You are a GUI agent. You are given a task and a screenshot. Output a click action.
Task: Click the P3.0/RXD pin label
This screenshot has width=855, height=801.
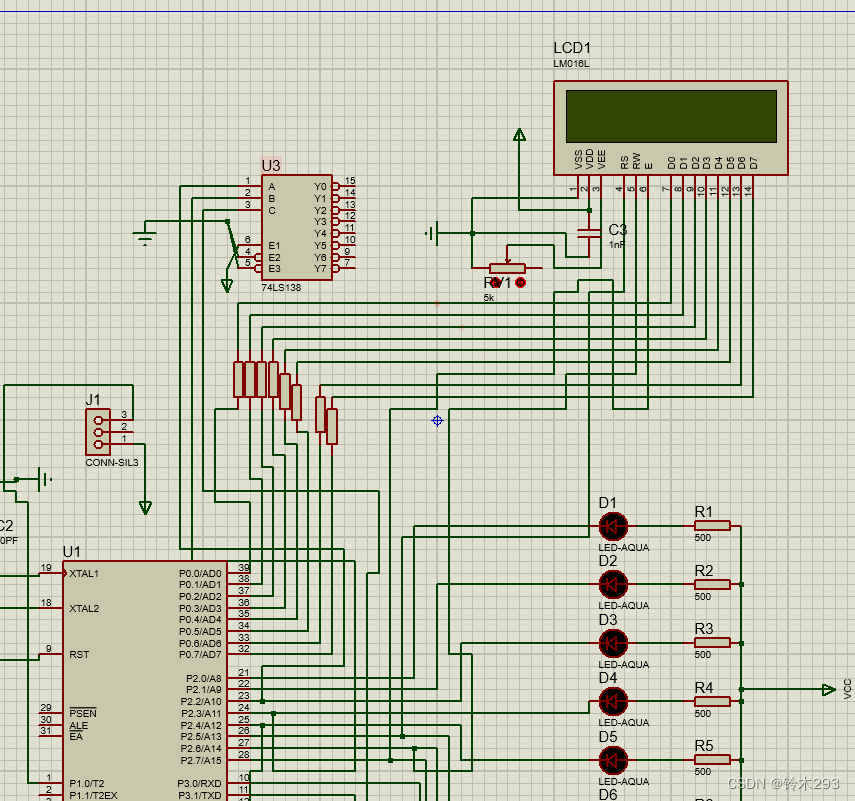(x=200, y=784)
